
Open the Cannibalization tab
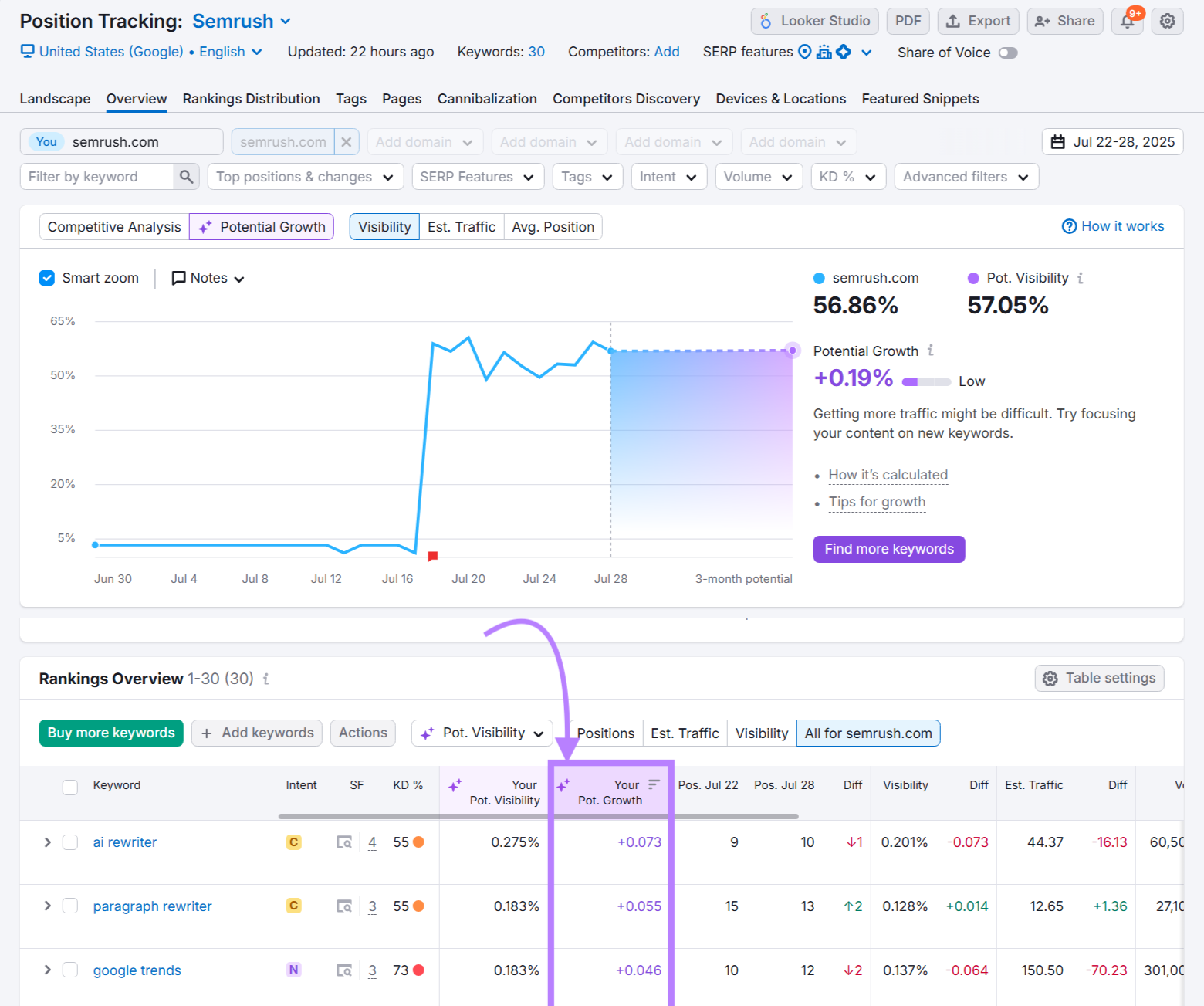tap(487, 99)
